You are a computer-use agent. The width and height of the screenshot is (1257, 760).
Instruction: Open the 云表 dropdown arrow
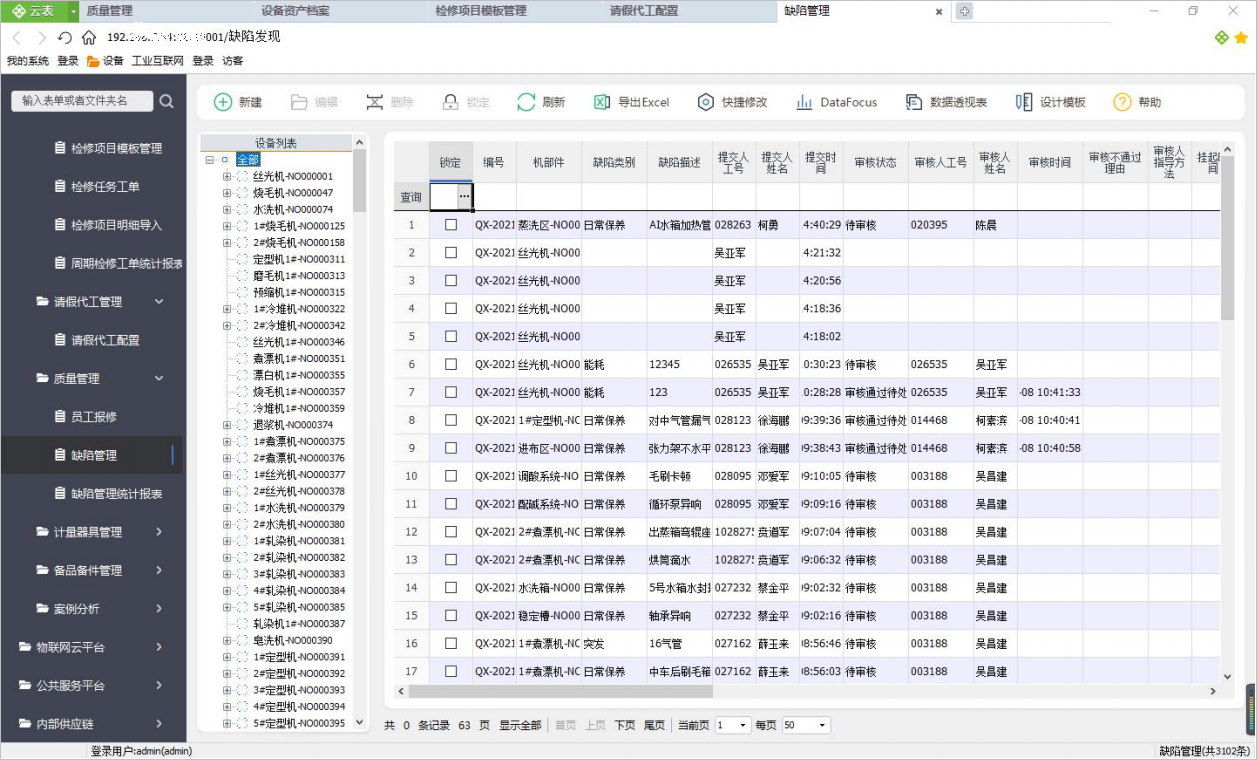74,11
